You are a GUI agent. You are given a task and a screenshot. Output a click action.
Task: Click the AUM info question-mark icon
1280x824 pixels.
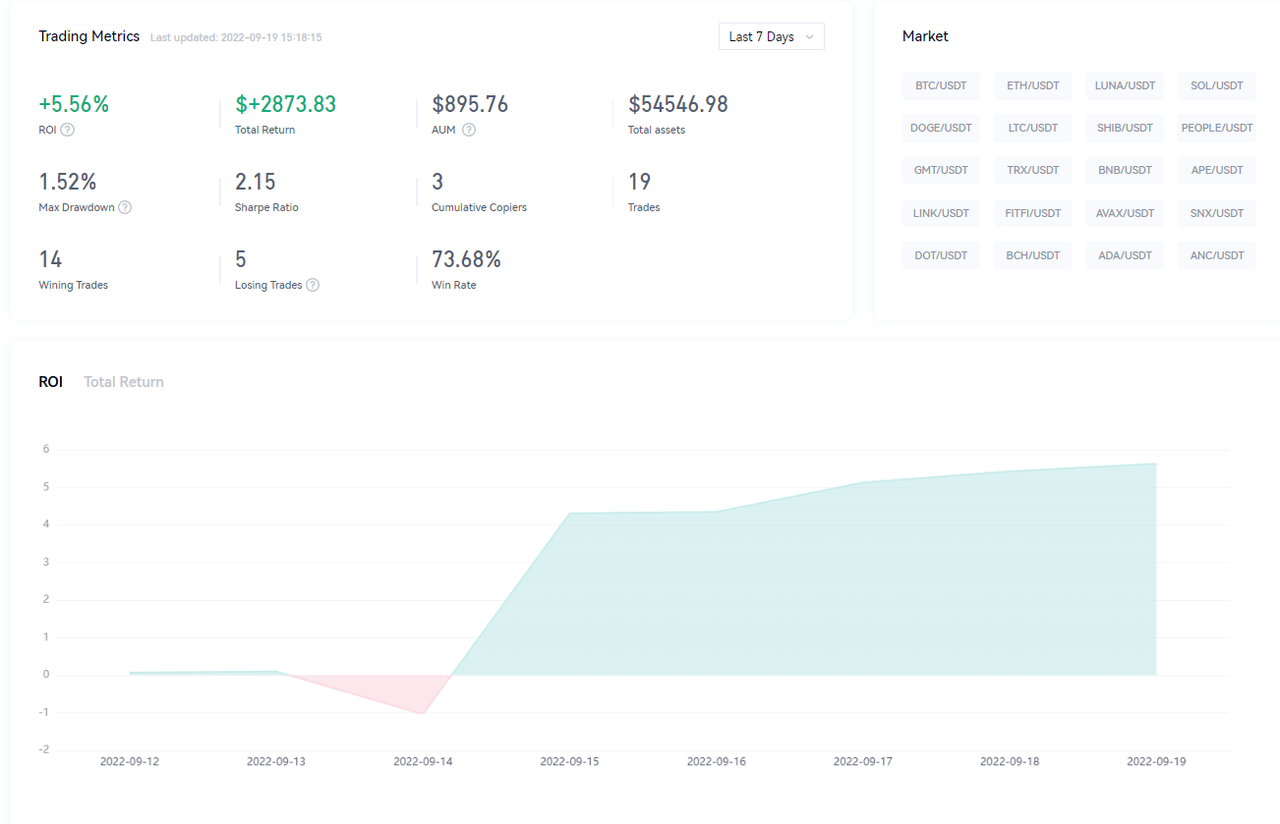click(x=469, y=130)
